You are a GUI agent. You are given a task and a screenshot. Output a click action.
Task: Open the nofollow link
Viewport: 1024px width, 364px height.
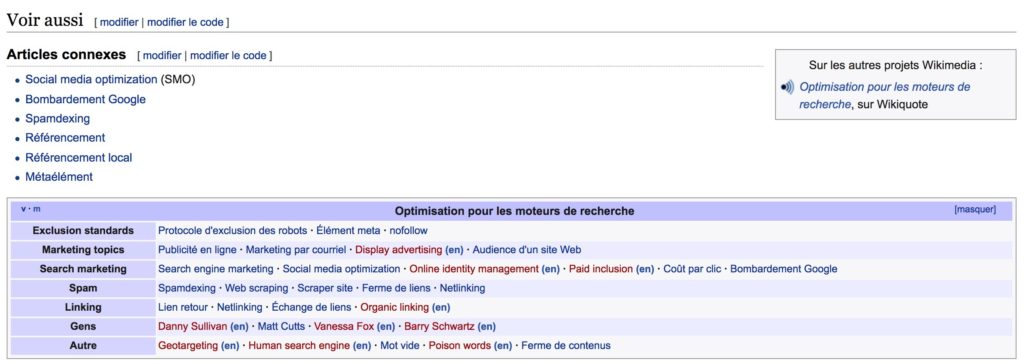[409, 231]
